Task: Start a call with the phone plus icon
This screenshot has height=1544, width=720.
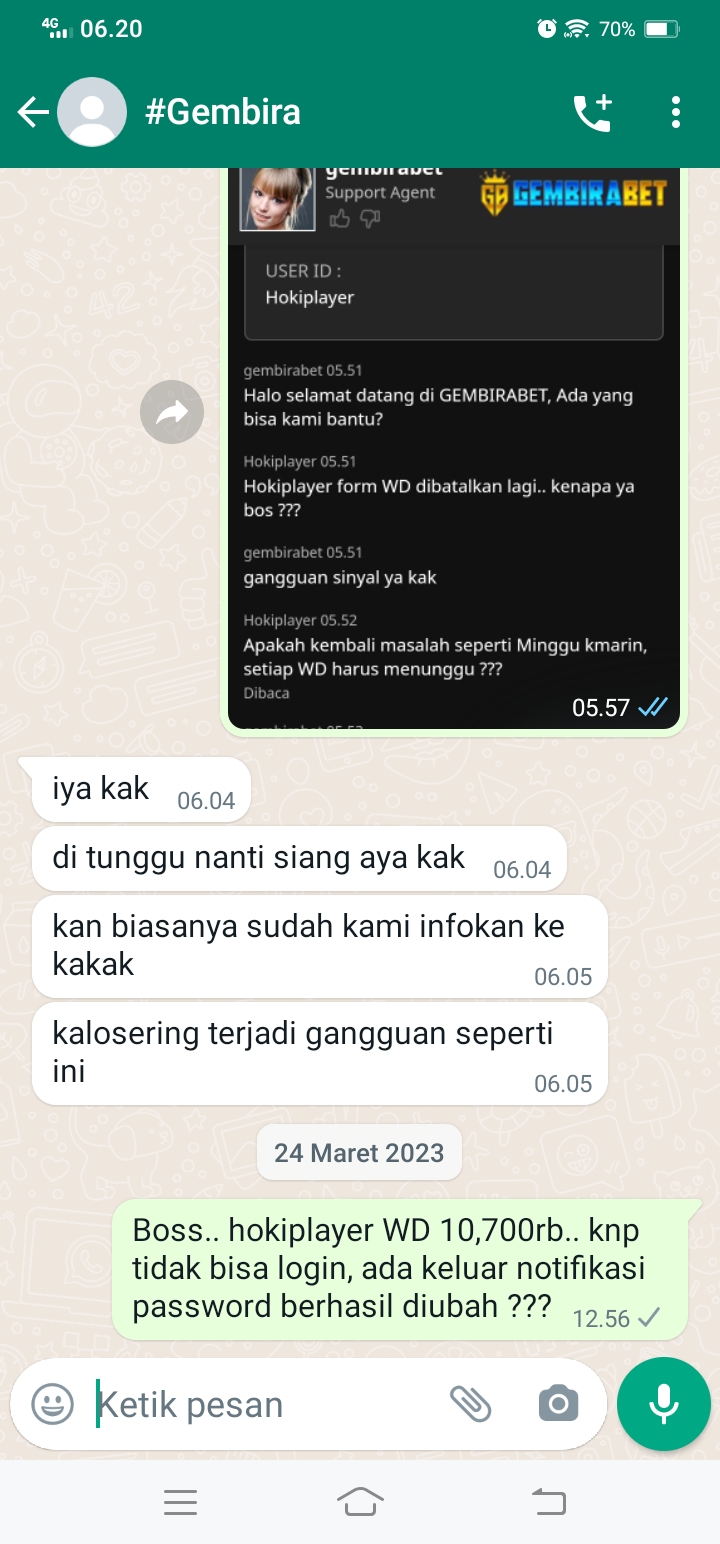Action: click(592, 112)
